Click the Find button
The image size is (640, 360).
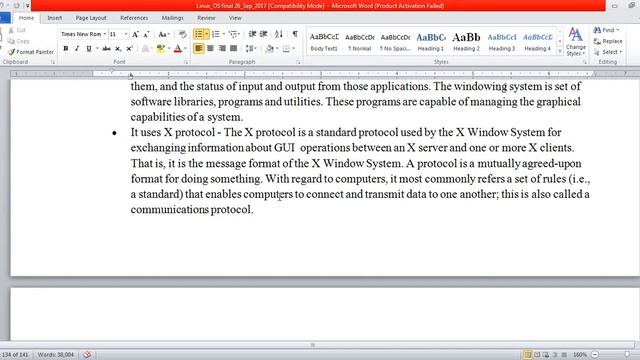point(606,30)
